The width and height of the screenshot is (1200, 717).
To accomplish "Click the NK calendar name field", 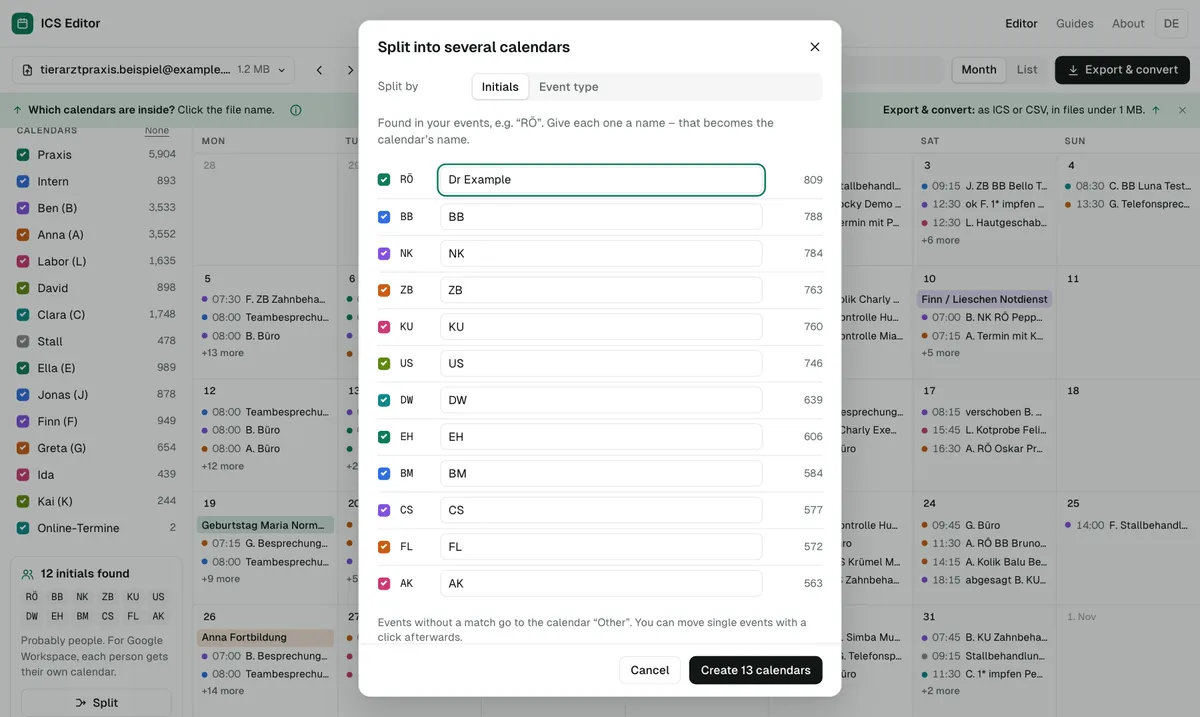I will coord(601,254).
